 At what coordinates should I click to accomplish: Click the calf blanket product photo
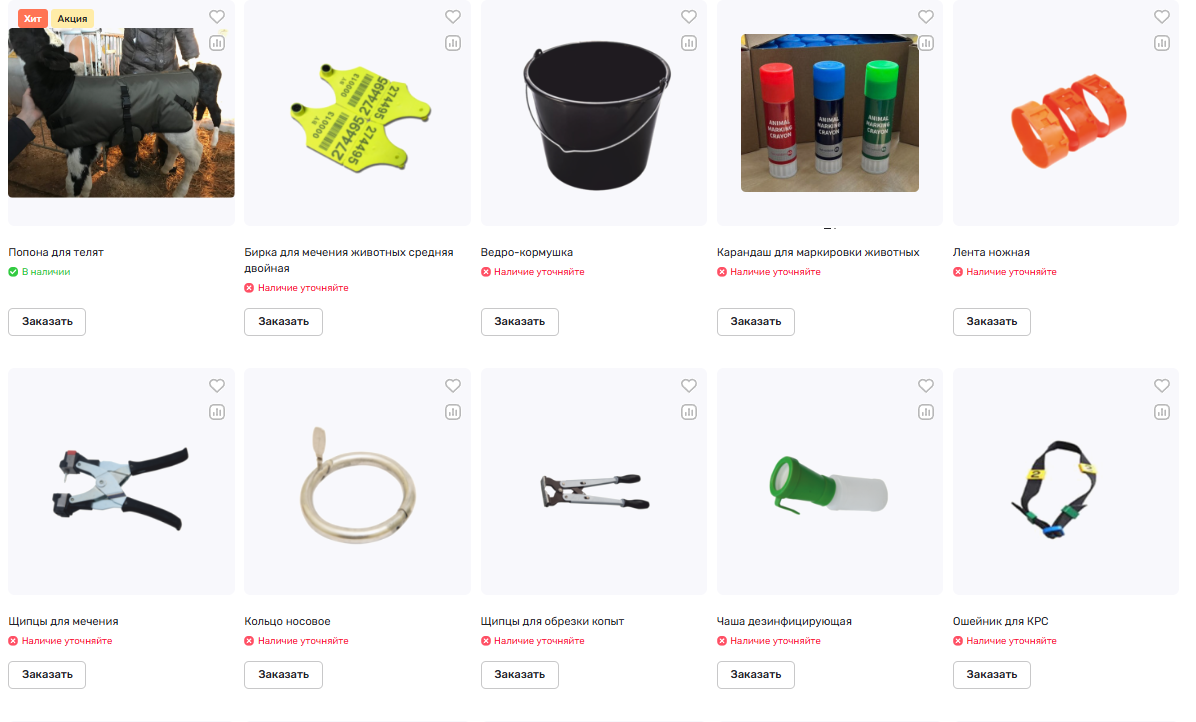(121, 113)
